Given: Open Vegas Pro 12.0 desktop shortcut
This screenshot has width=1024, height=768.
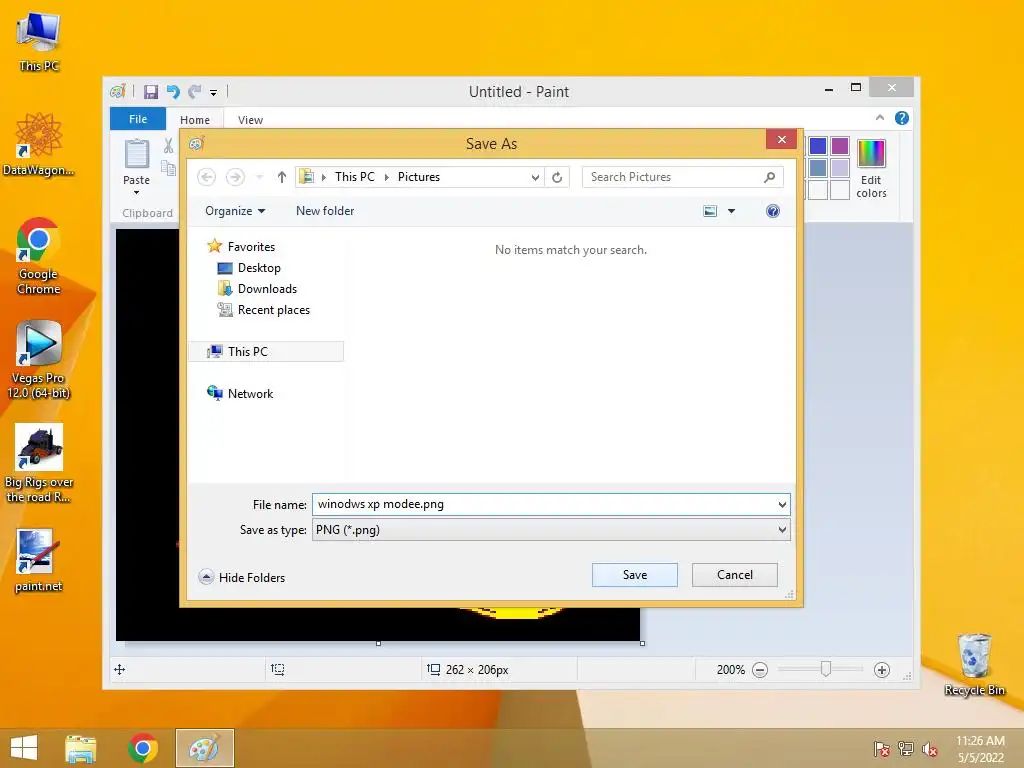Looking at the screenshot, I should click(39, 359).
